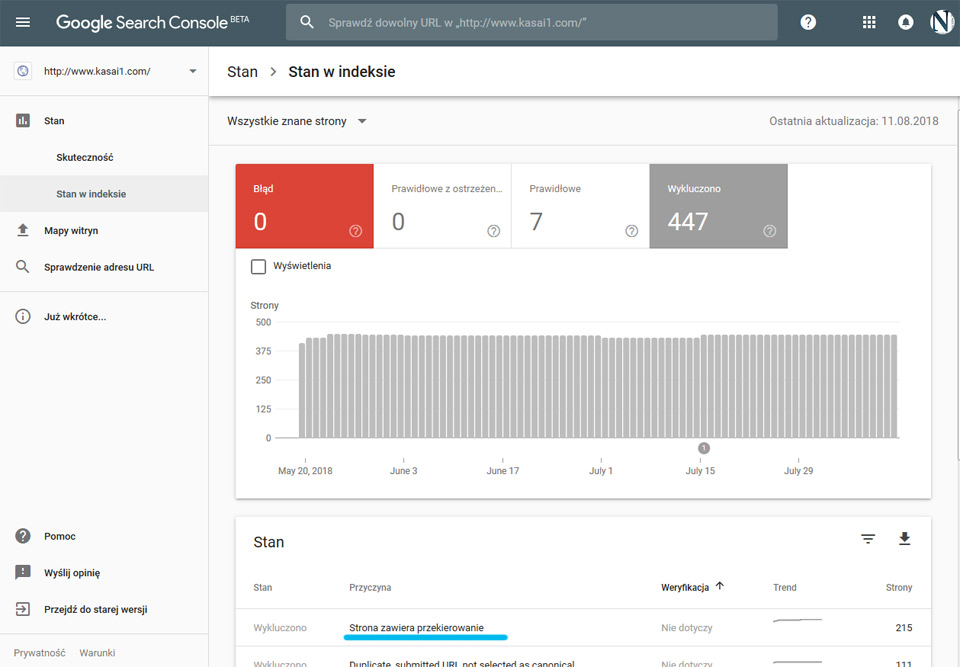Open help tooltip on the Wykluczono card

coord(770,231)
